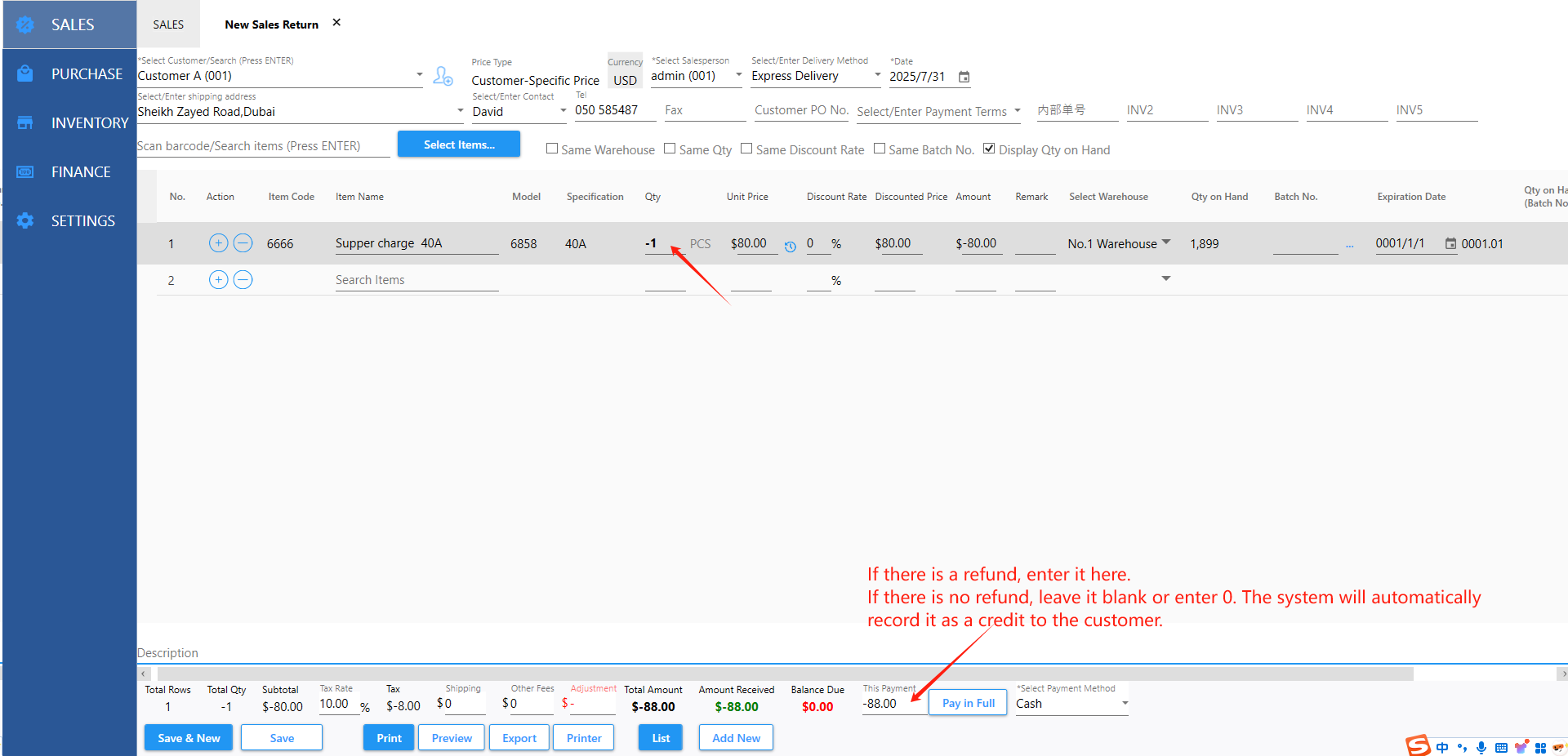
Task: Switch to the SALES tab
Action: [168, 24]
